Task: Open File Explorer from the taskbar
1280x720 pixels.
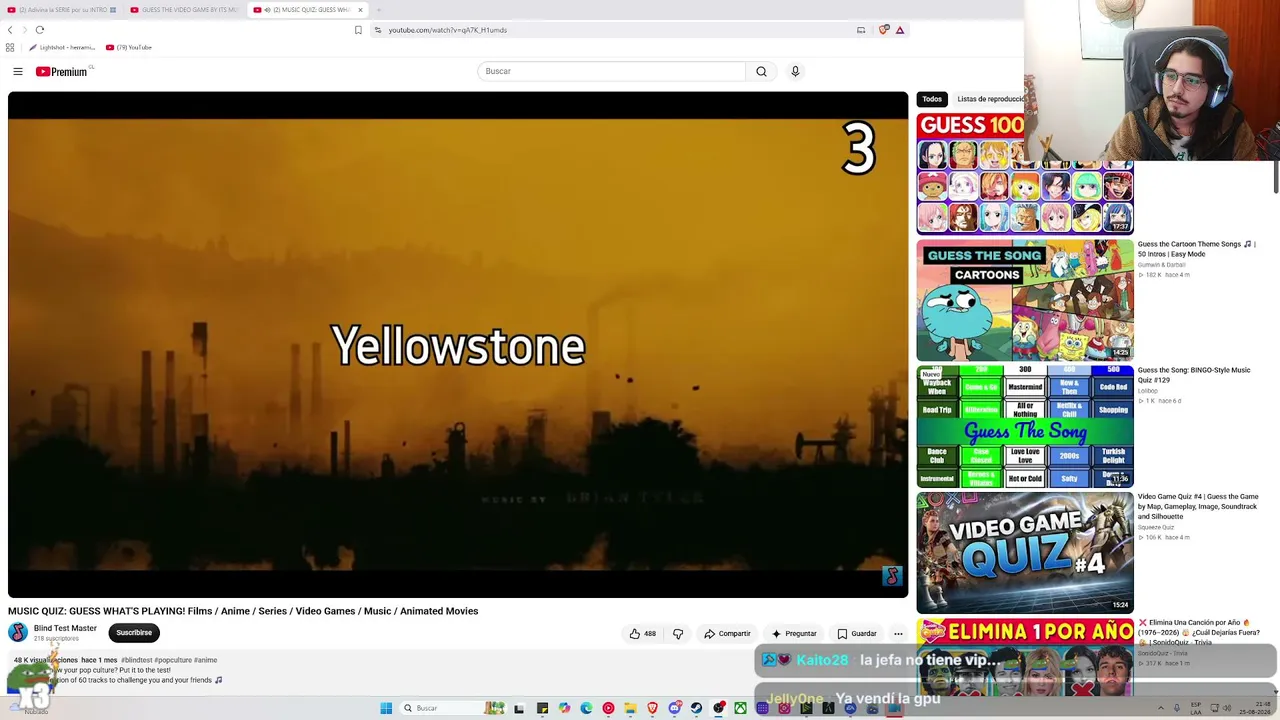Action: click(630, 708)
